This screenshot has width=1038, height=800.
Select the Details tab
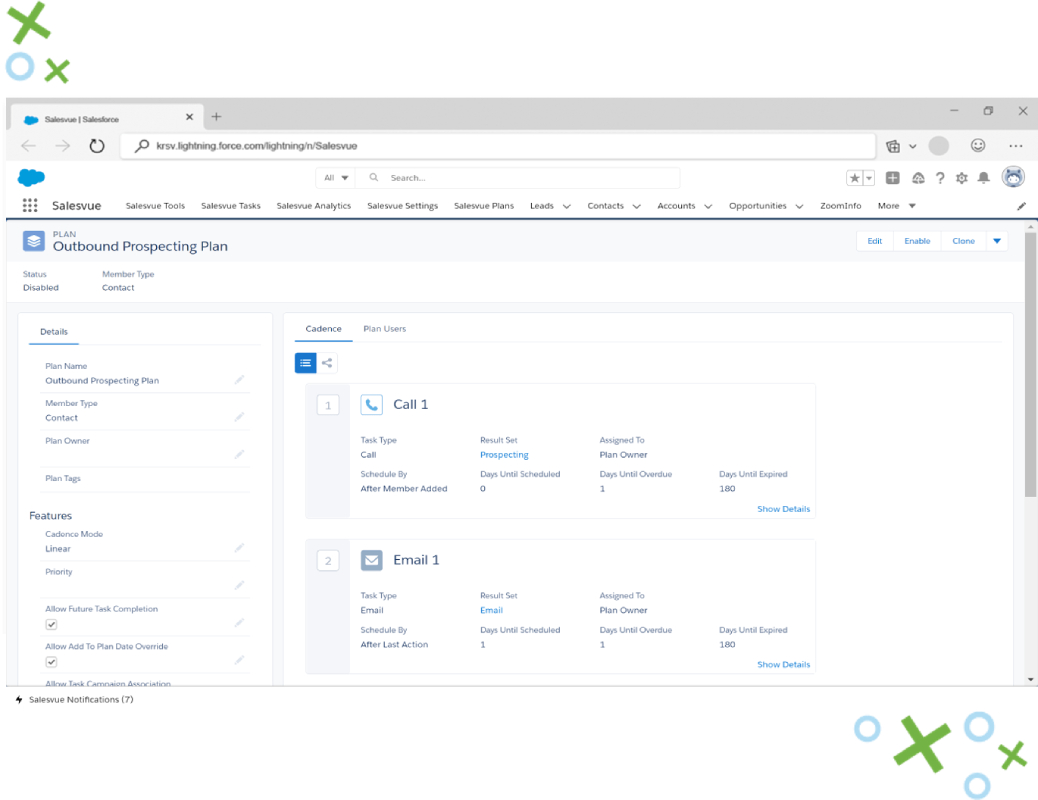[x=54, y=332]
